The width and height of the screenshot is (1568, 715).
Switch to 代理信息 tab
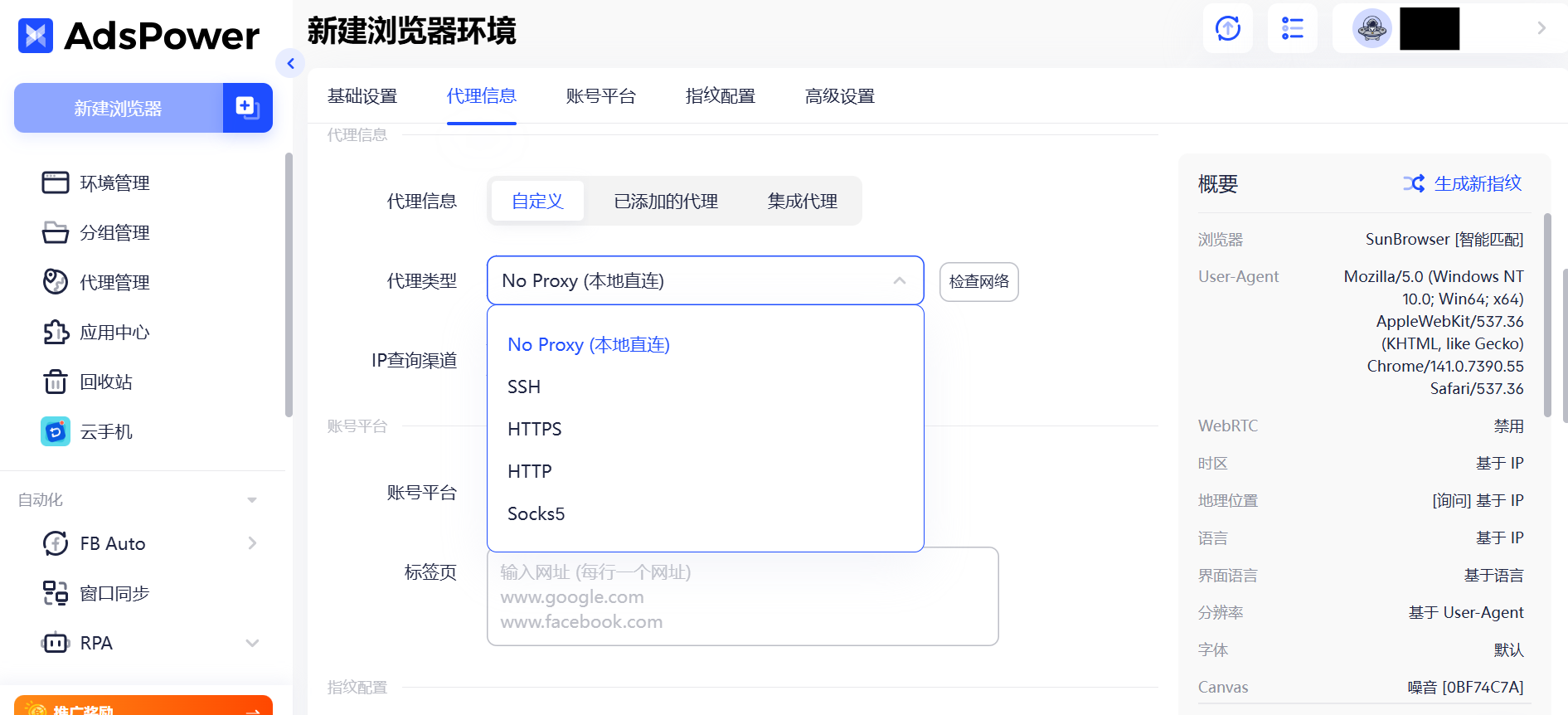coord(482,96)
